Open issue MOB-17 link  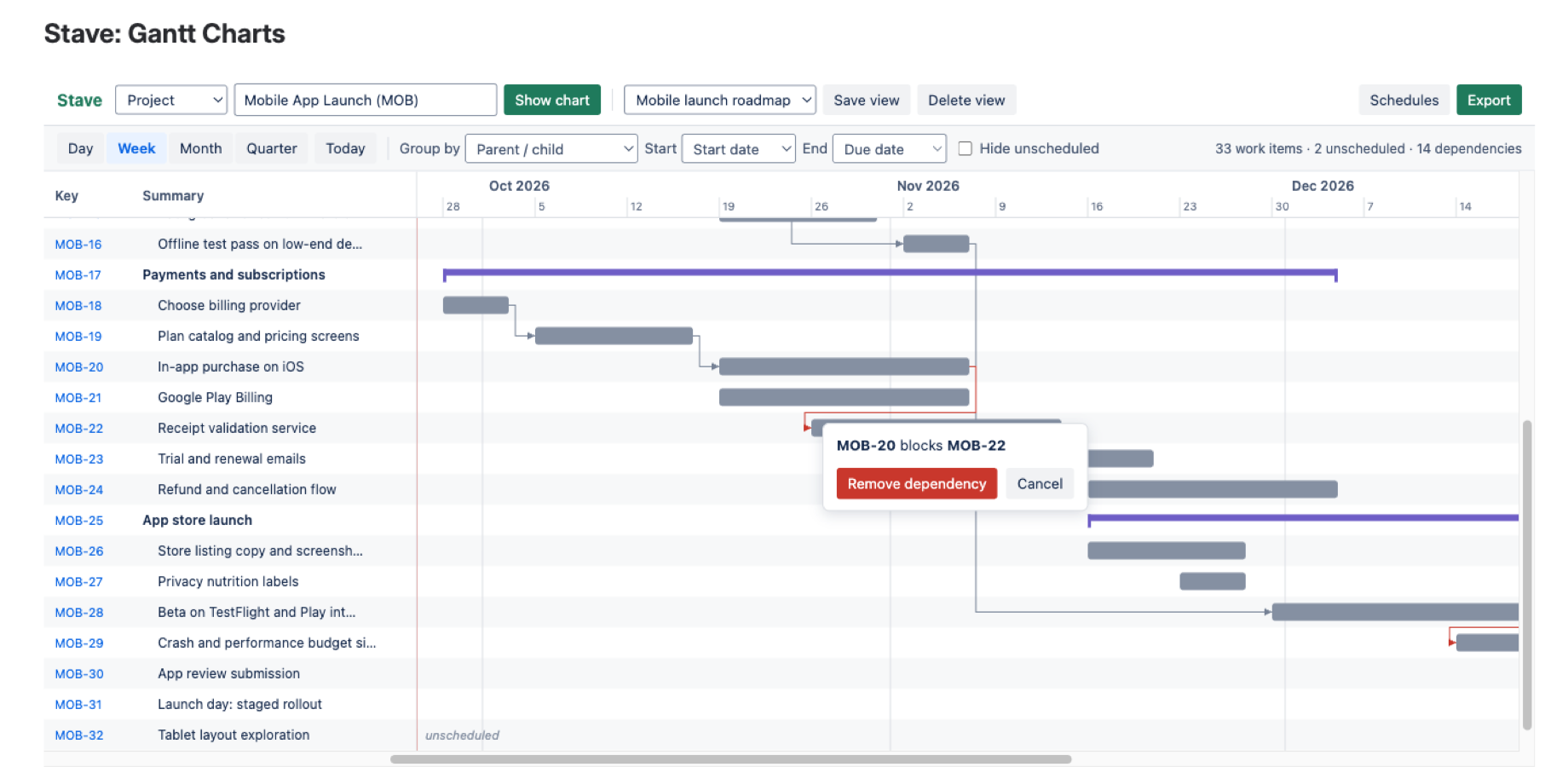coord(78,274)
